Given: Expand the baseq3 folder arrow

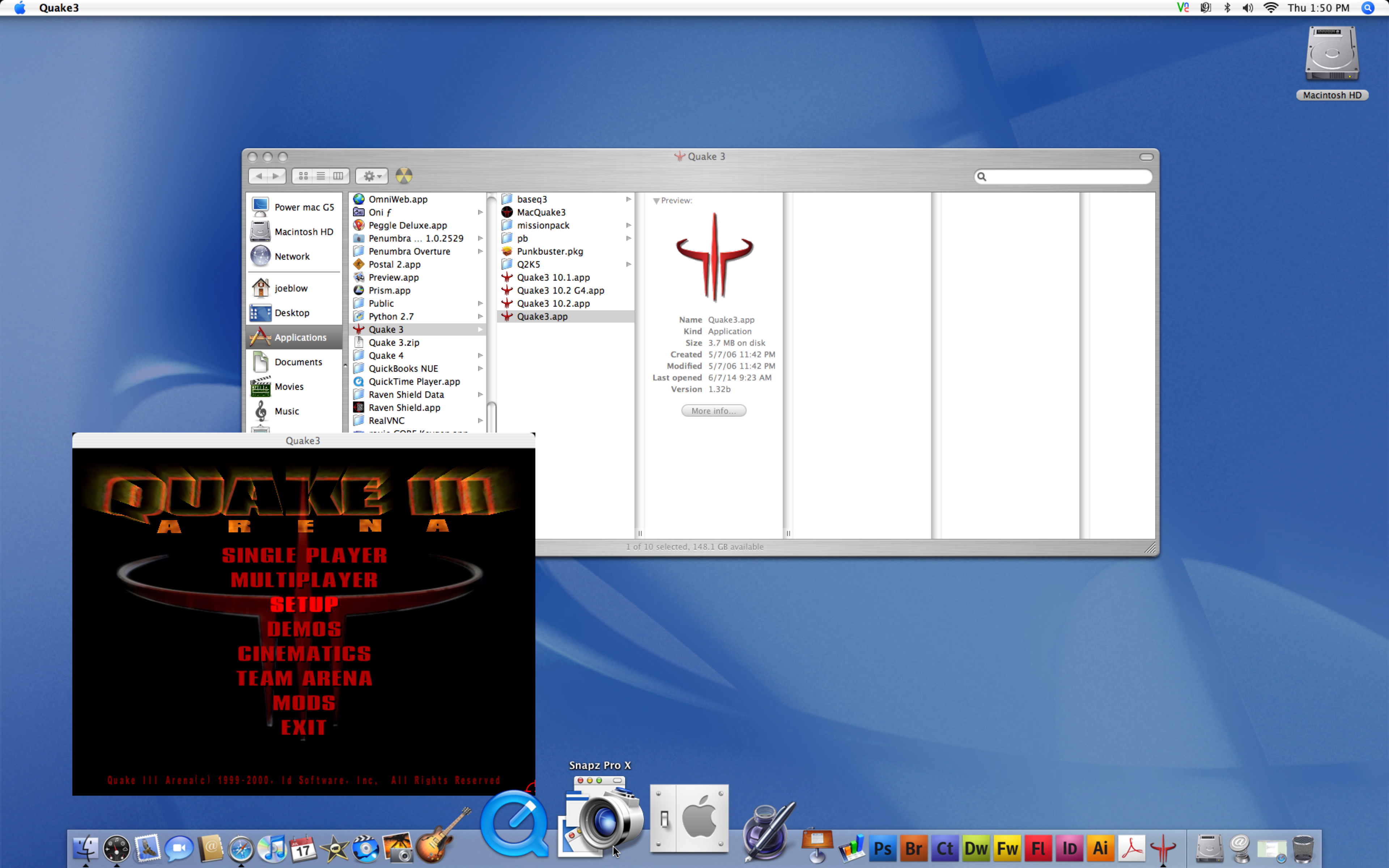Looking at the screenshot, I should tap(629, 199).
